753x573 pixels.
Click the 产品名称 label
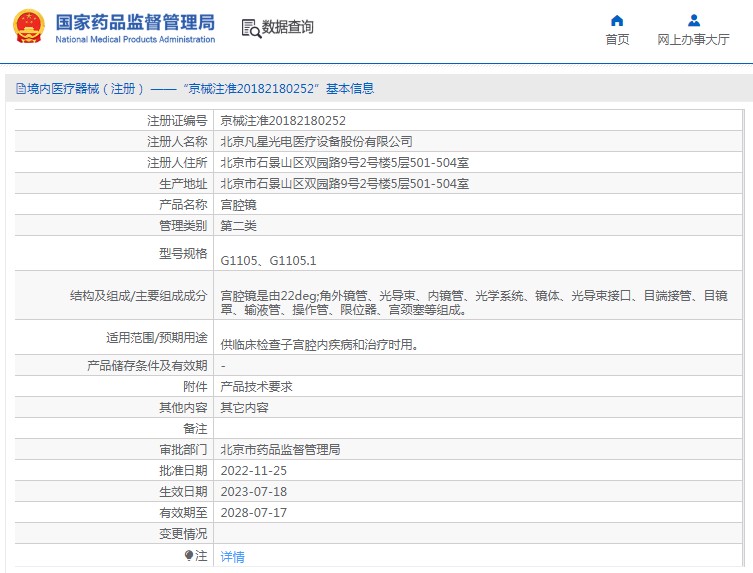(x=183, y=205)
